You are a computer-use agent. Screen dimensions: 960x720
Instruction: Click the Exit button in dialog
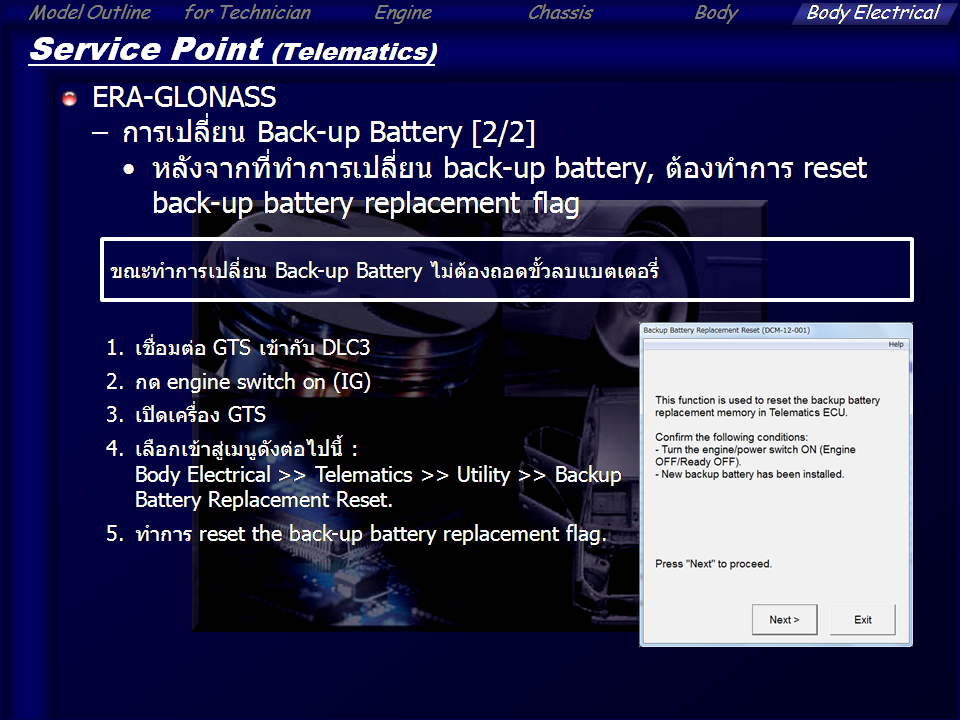pyautogui.click(x=863, y=620)
